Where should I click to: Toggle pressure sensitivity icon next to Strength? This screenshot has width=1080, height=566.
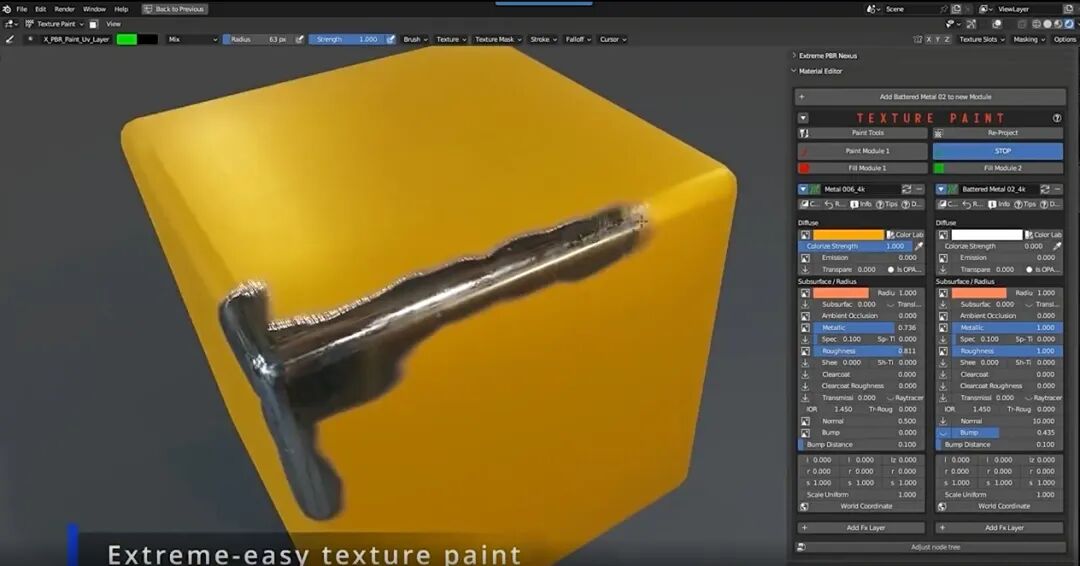click(391, 39)
